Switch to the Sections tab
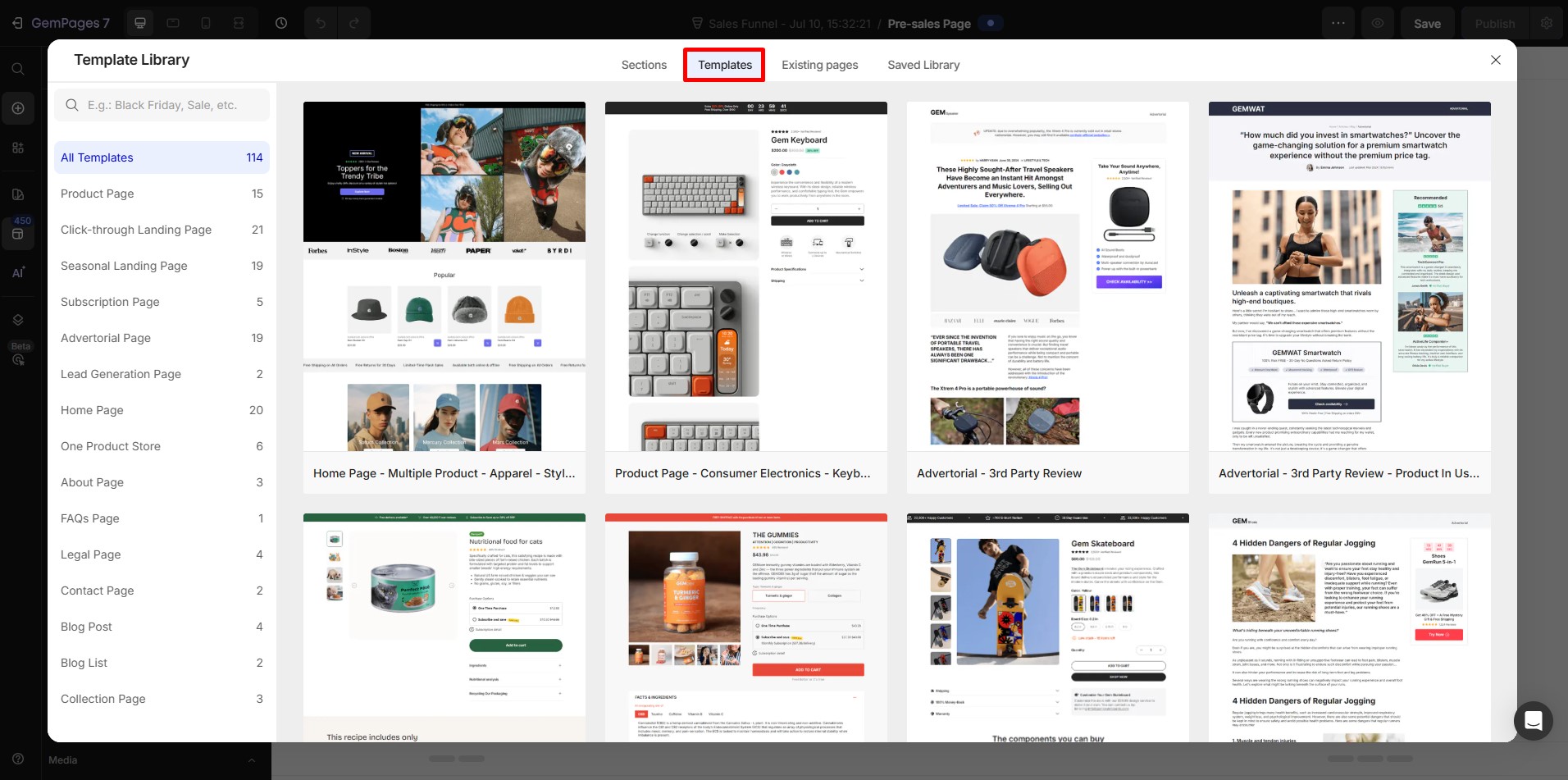This screenshot has height=780, width=1568. coord(644,65)
